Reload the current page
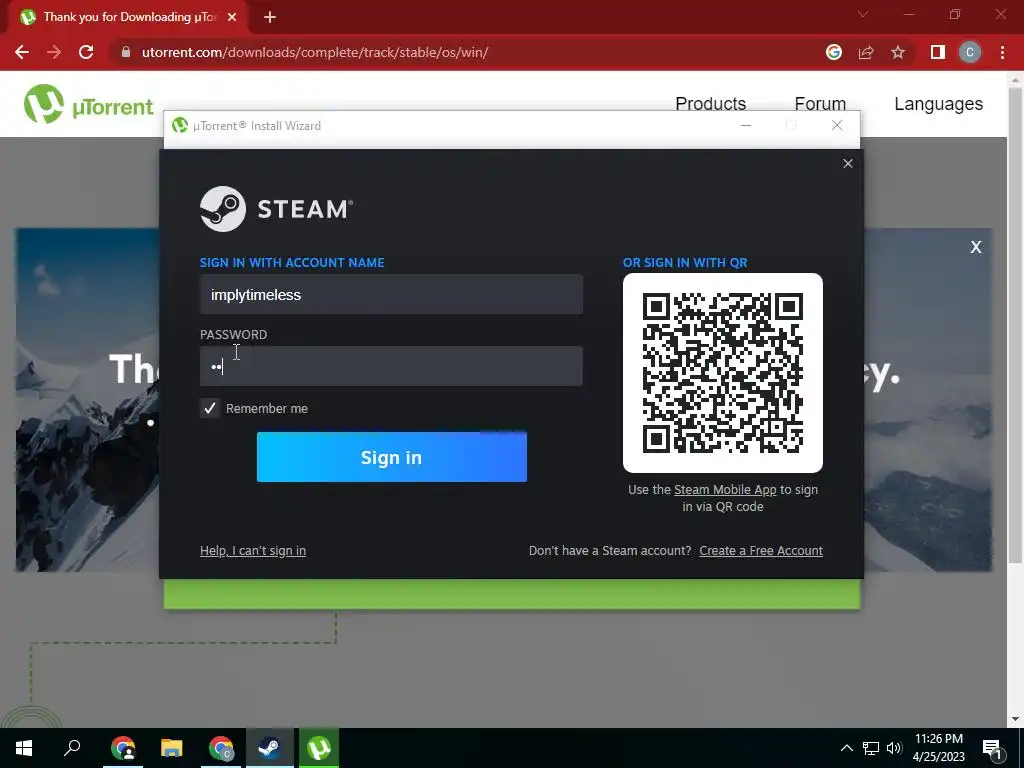 86,52
